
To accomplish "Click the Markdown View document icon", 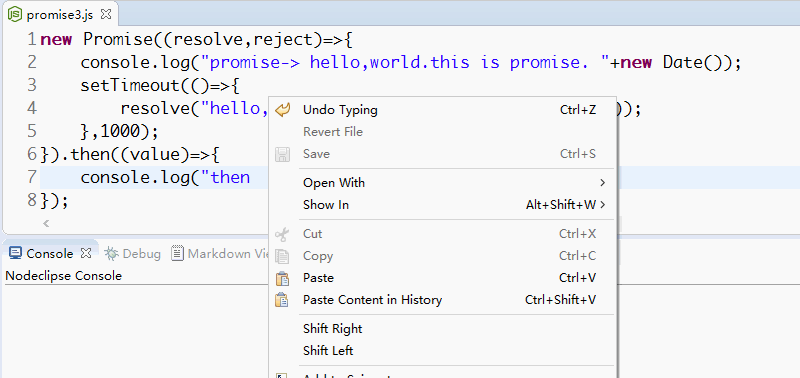I will 177,253.
